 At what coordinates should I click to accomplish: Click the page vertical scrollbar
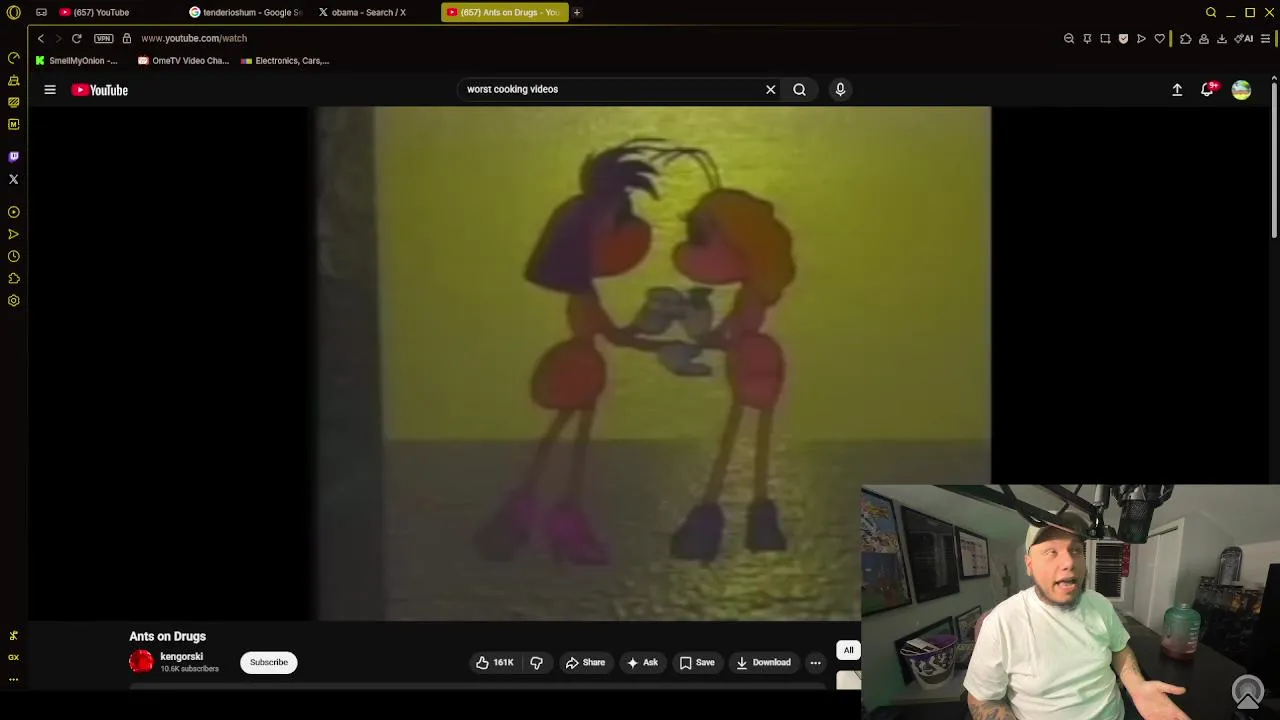coord(1275,160)
